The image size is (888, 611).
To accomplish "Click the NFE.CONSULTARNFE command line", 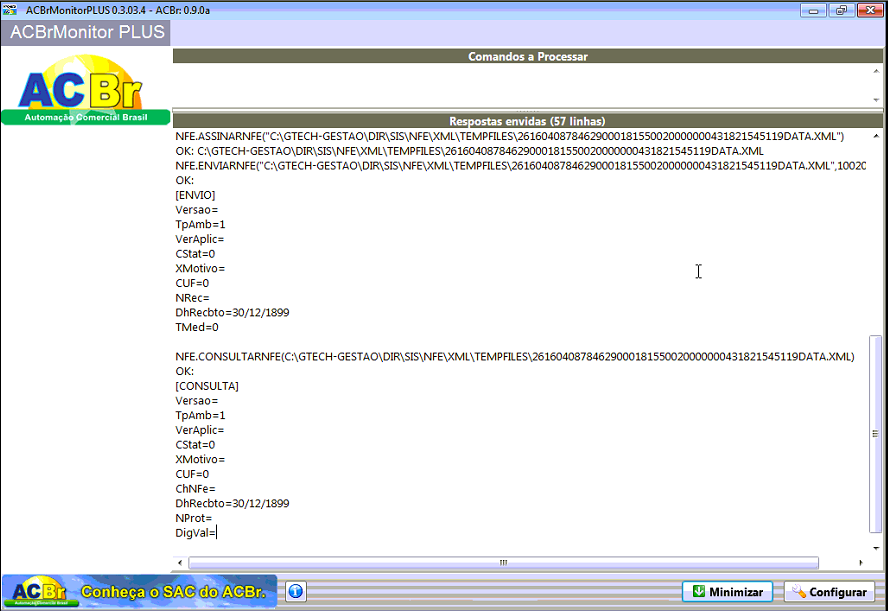I will point(515,356).
